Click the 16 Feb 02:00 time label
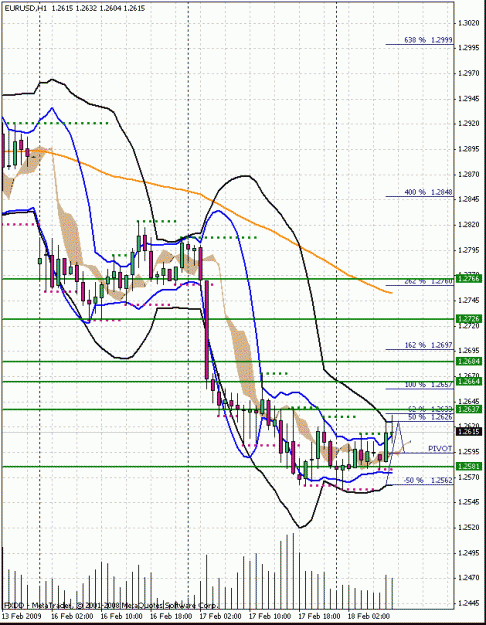Viewport: 486px width, 625px height. (x=72, y=617)
